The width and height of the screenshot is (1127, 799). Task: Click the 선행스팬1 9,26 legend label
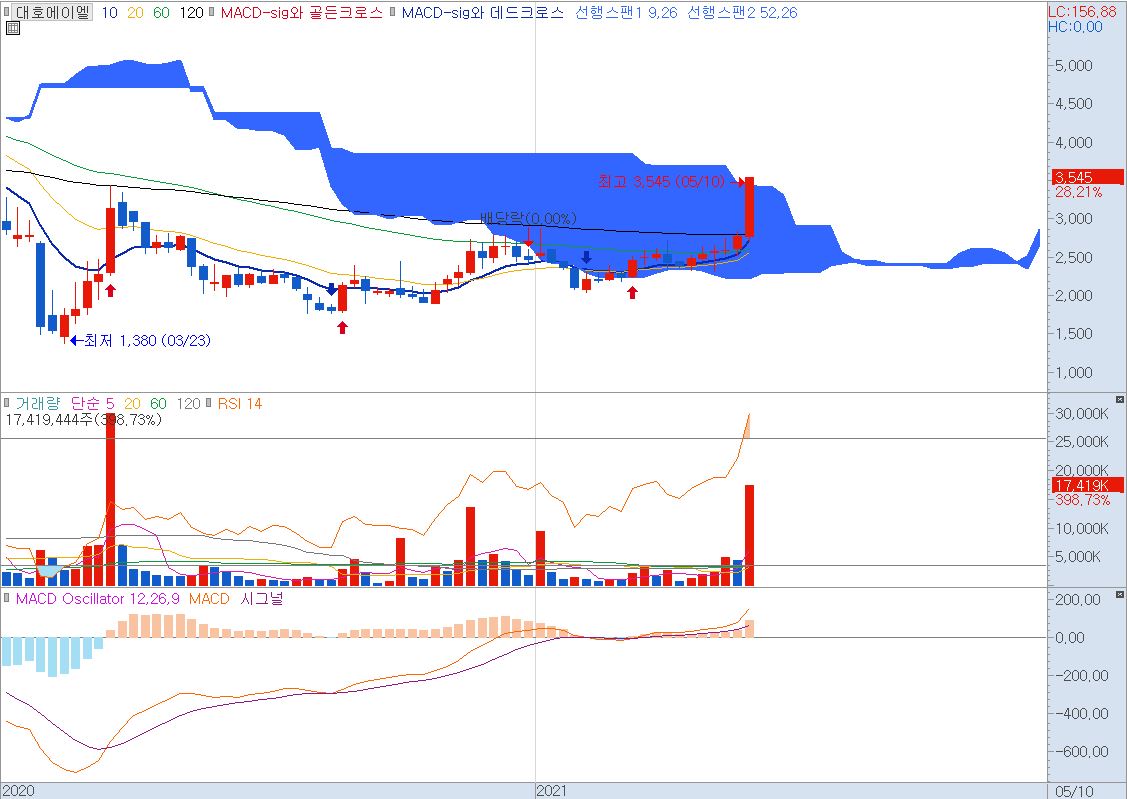(626, 12)
